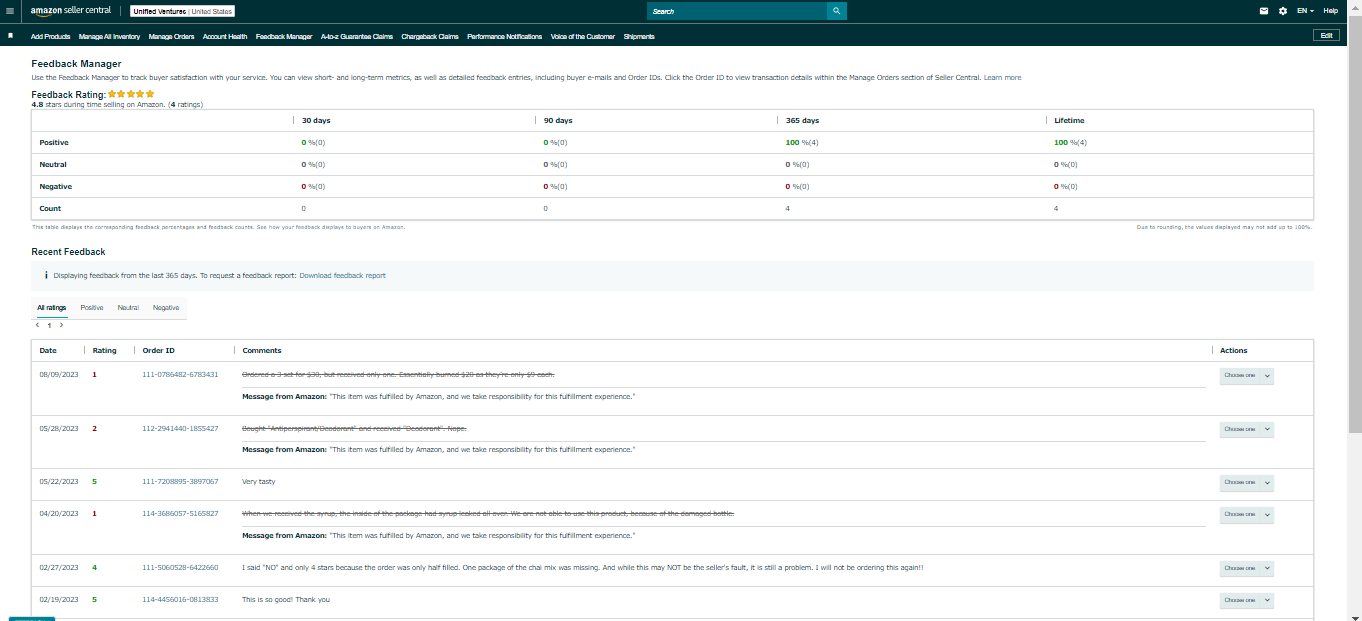Open Shipments menu item
The image size is (1362, 621).
(x=639, y=36)
